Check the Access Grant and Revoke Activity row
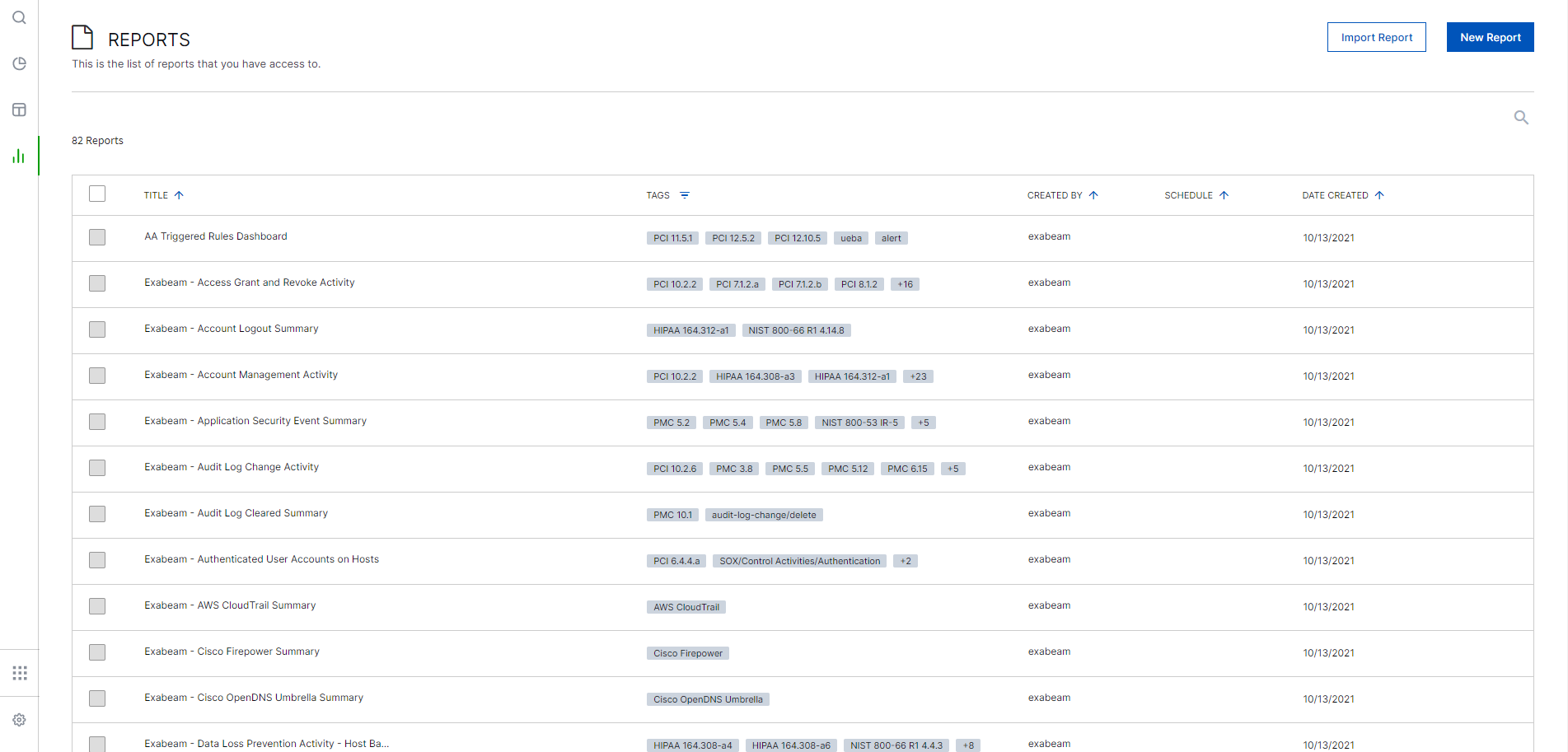The image size is (1568, 752). point(97,283)
